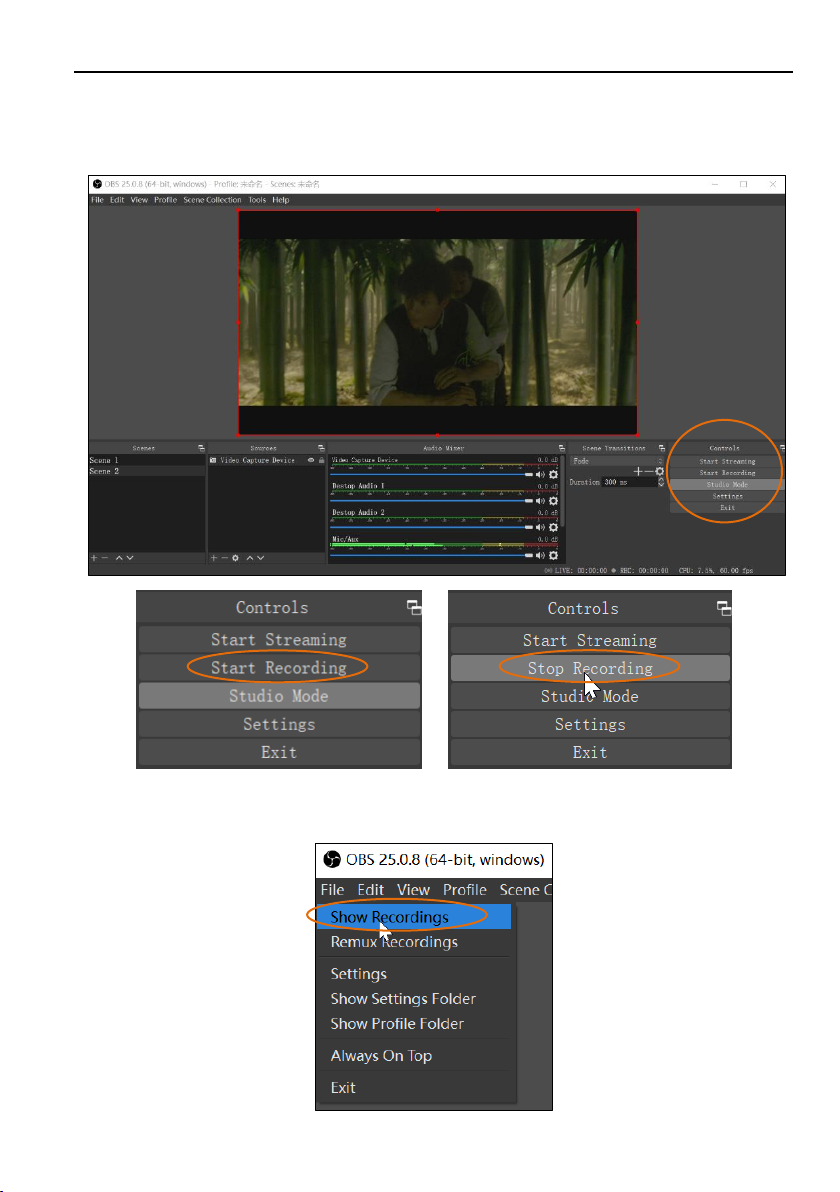The height and width of the screenshot is (1192, 840).
Task: Float the Scenes dock with its pop-out icon
Action: [x=201, y=448]
